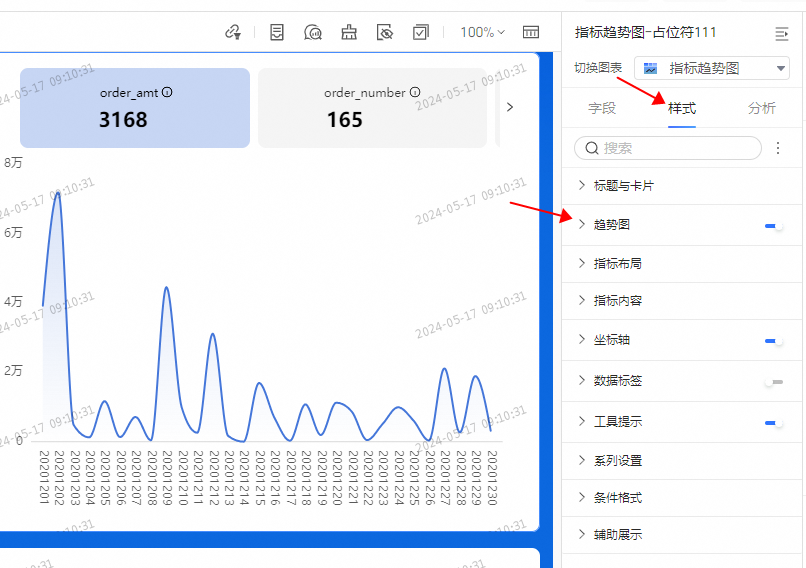Image resolution: width=806 pixels, height=568 pixels.
Task: Click the 搜索 search field
Action: coord(668,148)
